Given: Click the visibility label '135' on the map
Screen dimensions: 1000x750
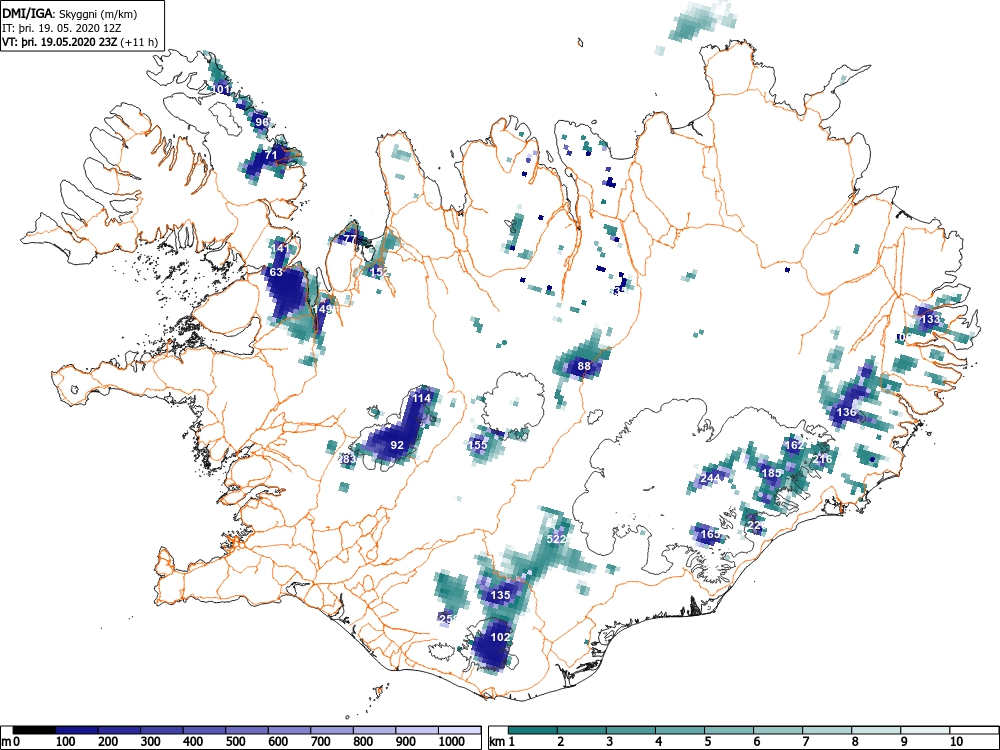Looking at the screenshot, I should click(x=501, y=595).
